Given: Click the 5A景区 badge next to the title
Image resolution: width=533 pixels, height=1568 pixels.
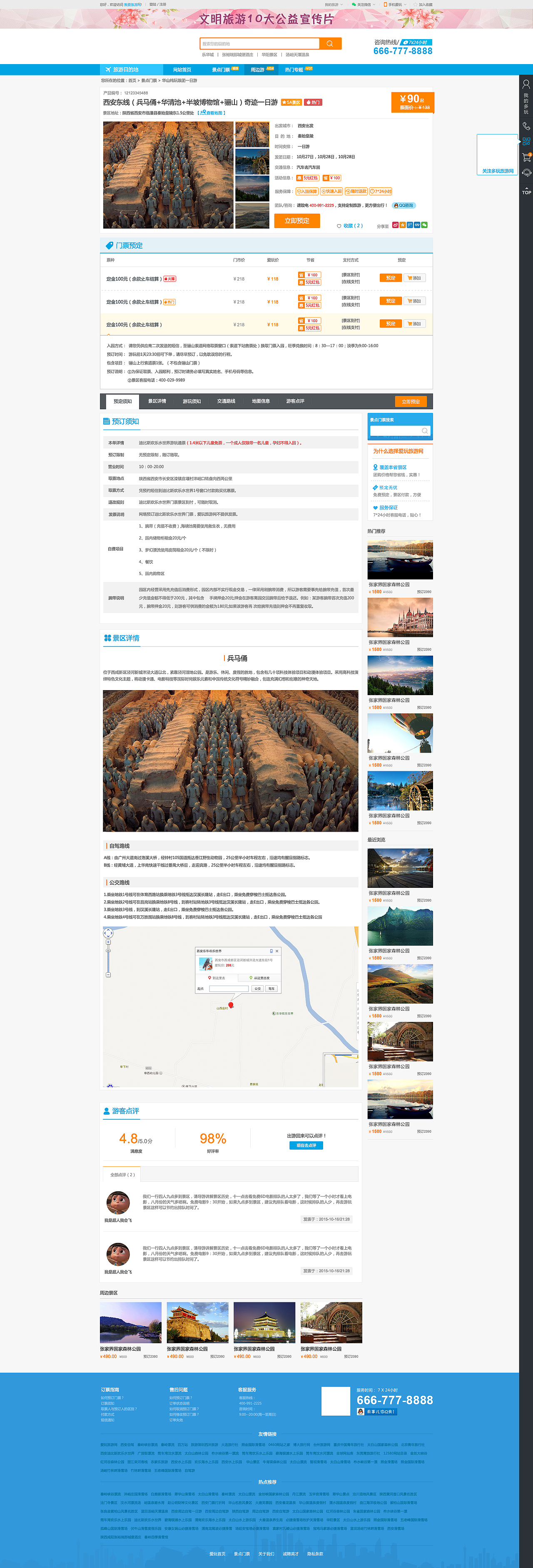Looking at the screenshot, I should pos(291,102).
